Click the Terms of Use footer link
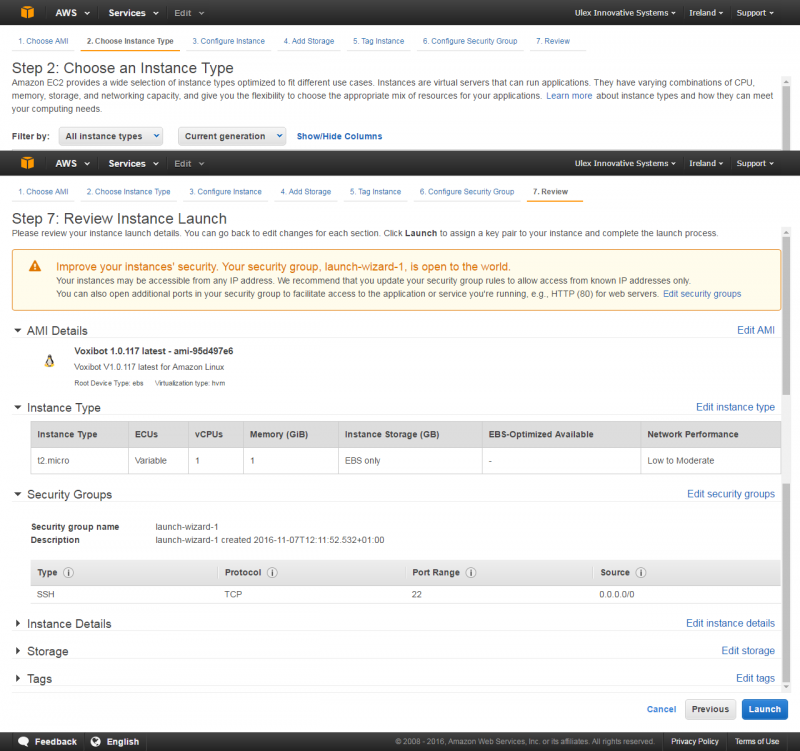Screen dimensions: 800x751 757,741
